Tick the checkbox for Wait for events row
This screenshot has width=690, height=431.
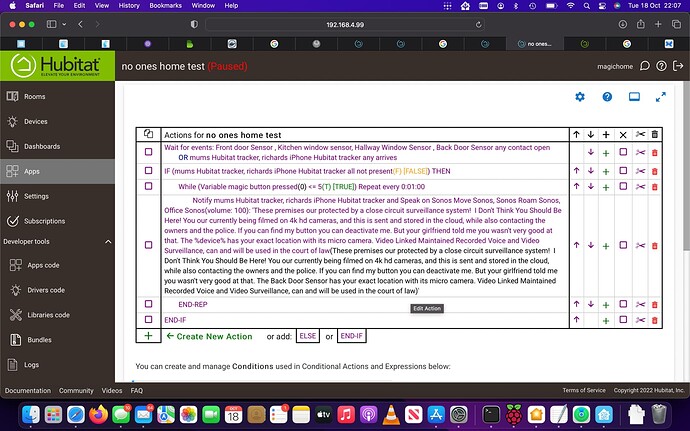coord(623,152)
